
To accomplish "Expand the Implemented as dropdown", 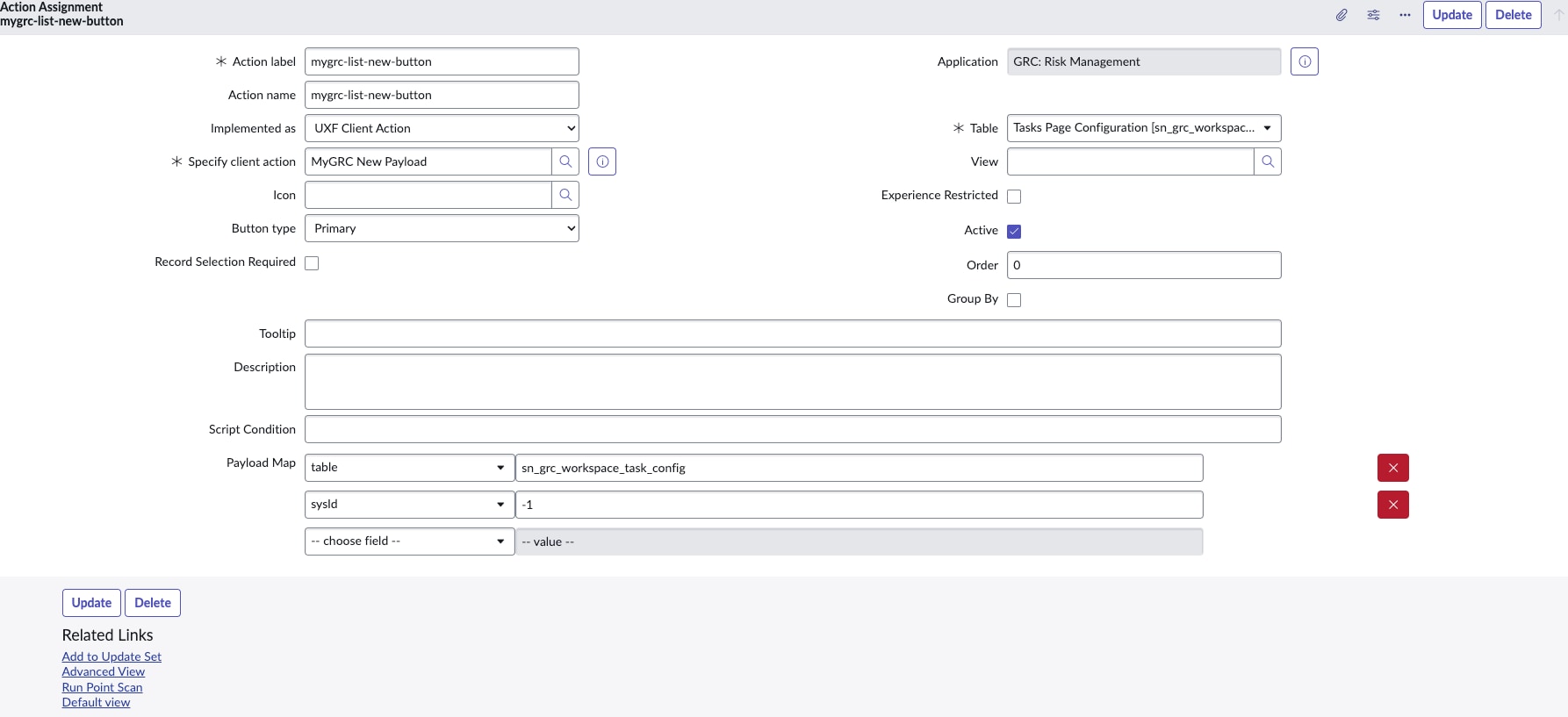I will (x=442, y=128).
